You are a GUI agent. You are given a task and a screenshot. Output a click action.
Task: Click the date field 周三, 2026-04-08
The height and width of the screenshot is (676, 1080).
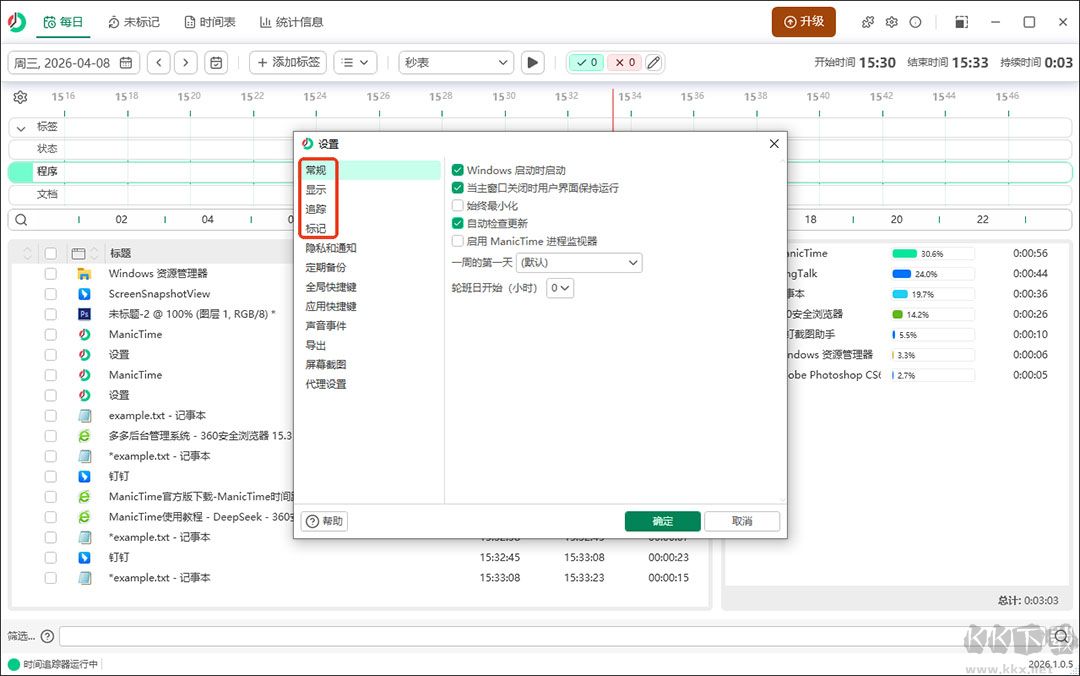tap(73, 63)
